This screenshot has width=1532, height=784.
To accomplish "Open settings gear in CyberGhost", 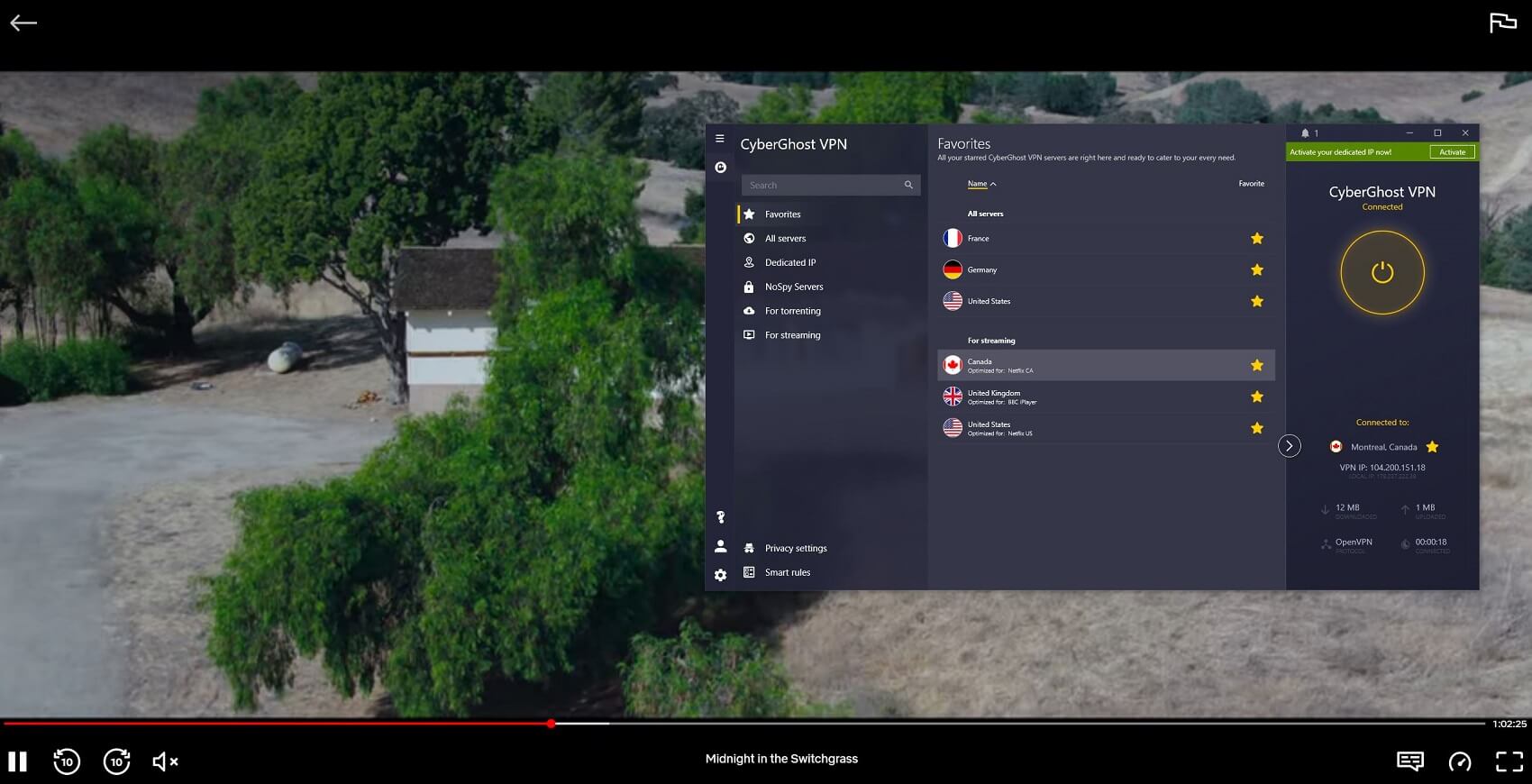I will (720, 575).
